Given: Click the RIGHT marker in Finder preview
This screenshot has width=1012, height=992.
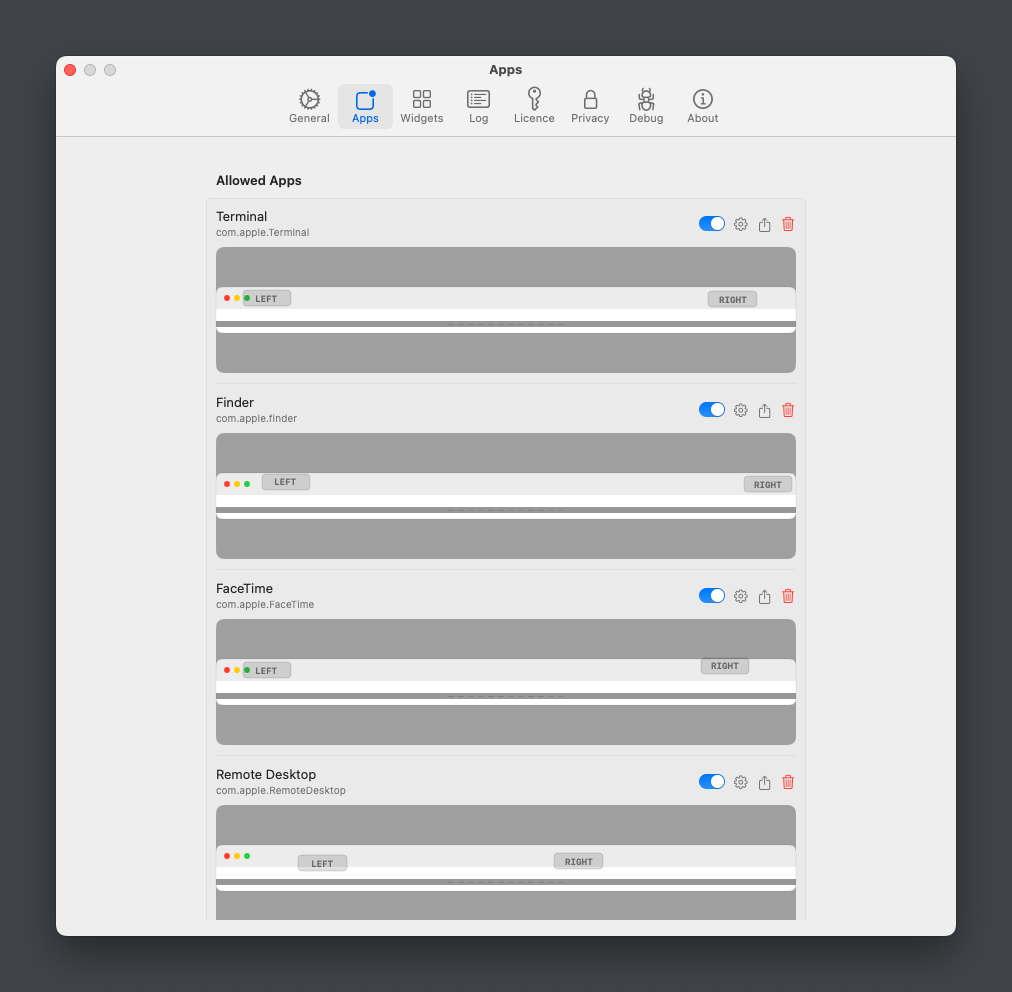Looking at the screenshot, I should (x=768, y=485).
